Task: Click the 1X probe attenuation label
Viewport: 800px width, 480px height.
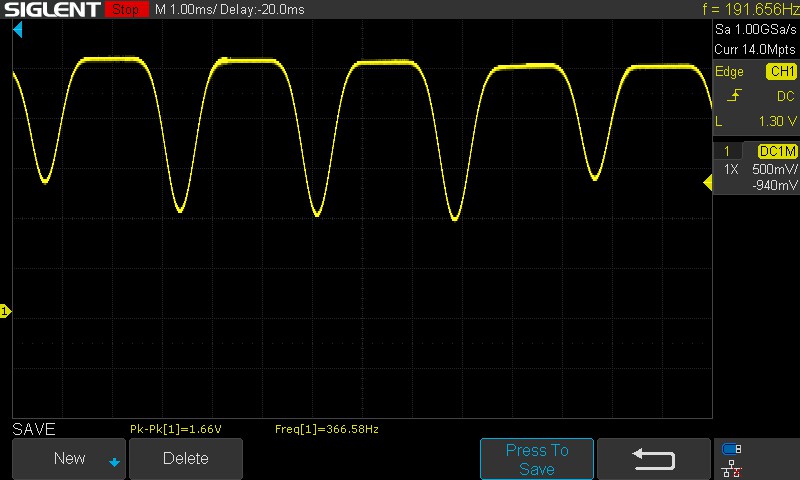Action: 731,169
